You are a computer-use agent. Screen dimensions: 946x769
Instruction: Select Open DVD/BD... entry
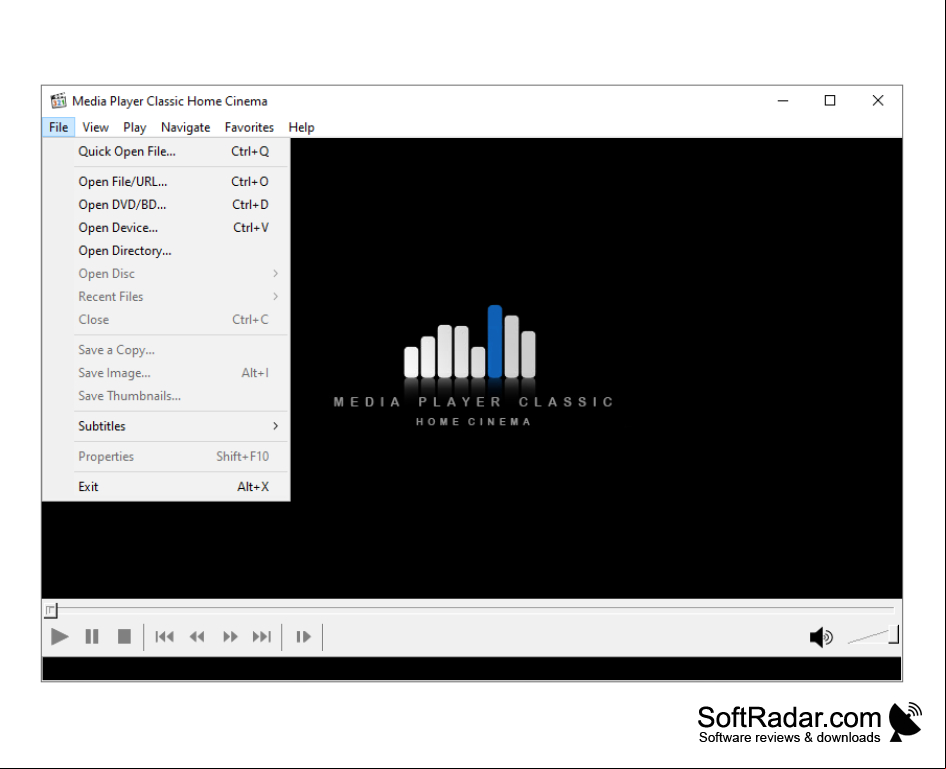click(x=166, y=204)
